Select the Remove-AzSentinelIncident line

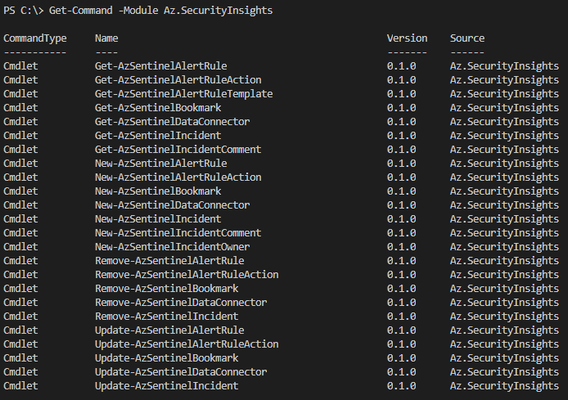pos(281,316)
